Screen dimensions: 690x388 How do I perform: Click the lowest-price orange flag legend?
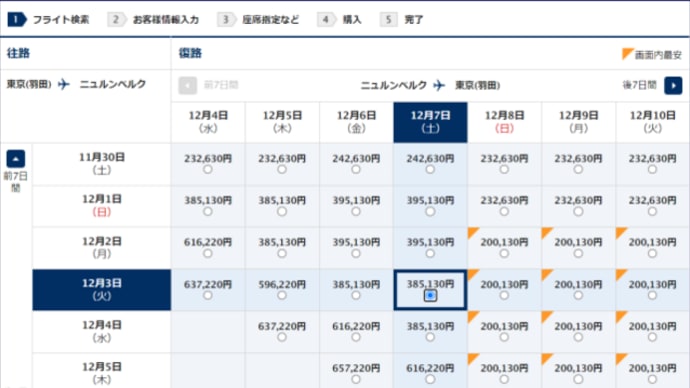tap(652, 55)
